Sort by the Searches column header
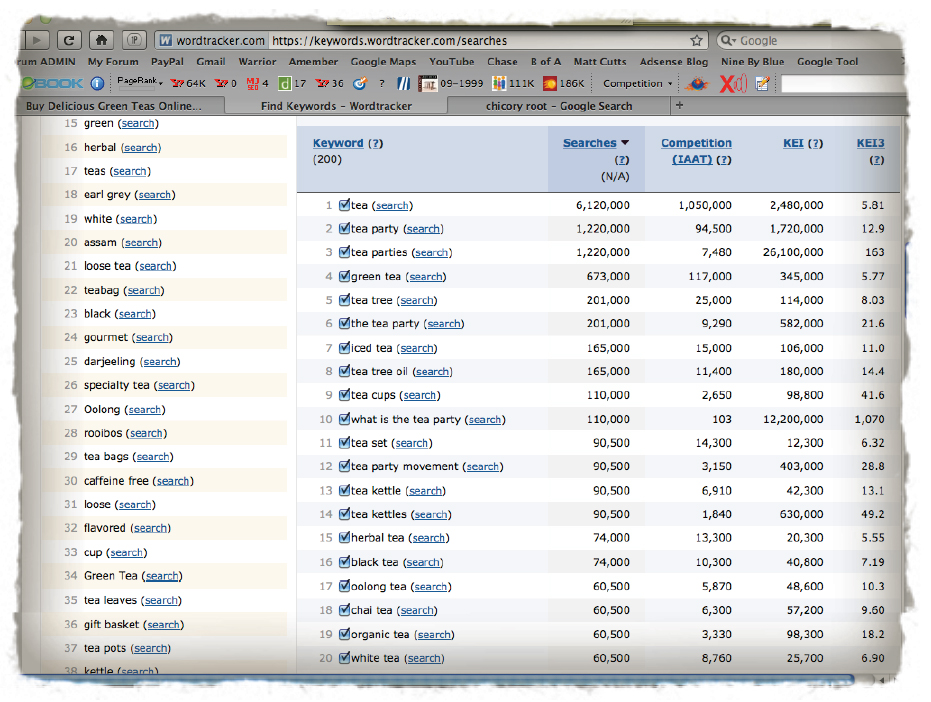 (x=590, y=143)
